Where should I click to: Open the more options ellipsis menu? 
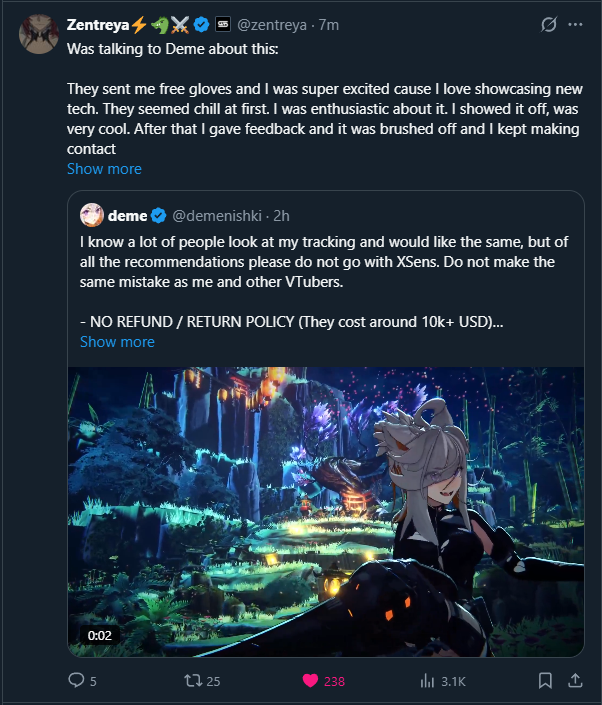click(x=575, y=23)
